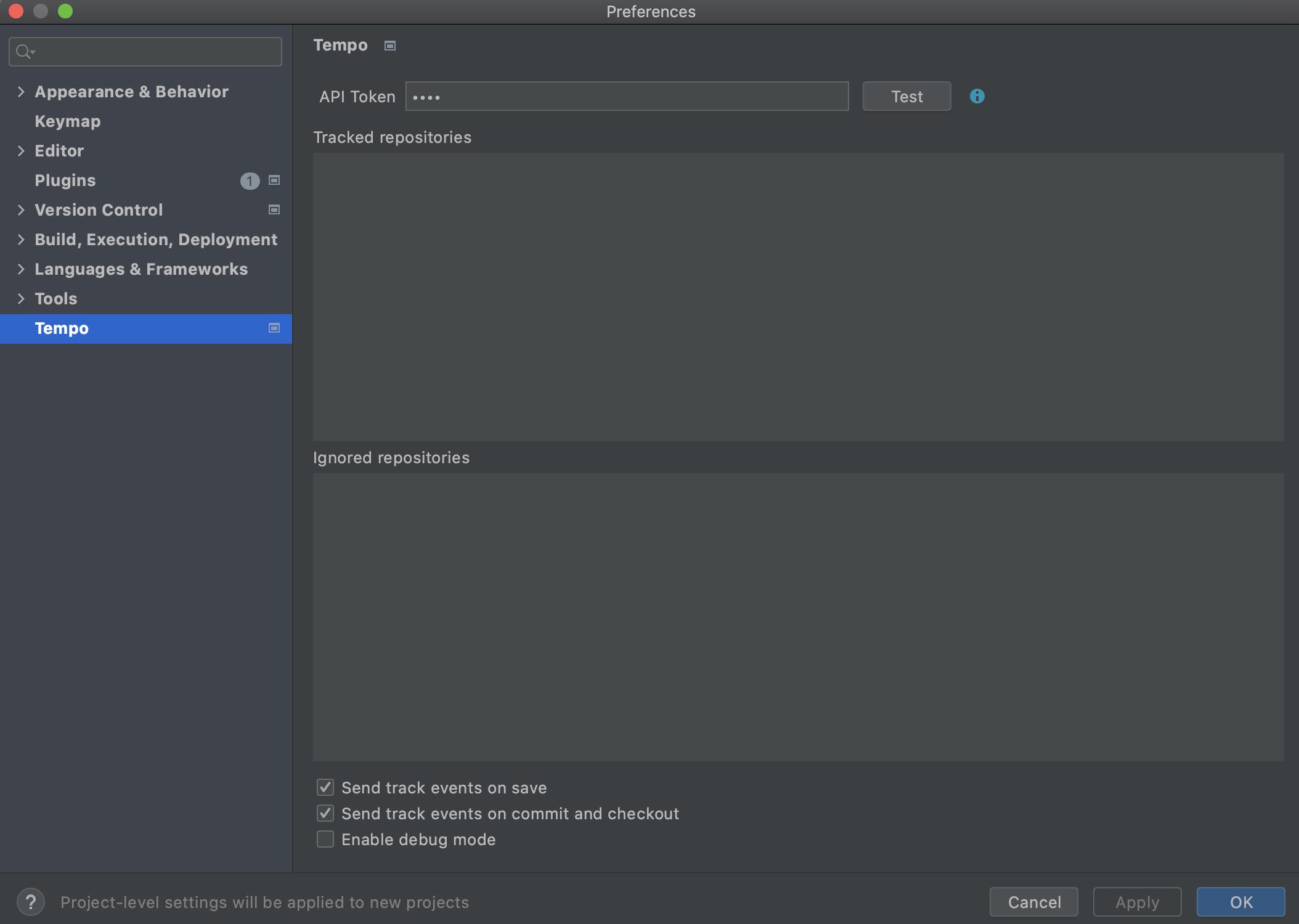Close the Preferences window

(x=15, y=11)
